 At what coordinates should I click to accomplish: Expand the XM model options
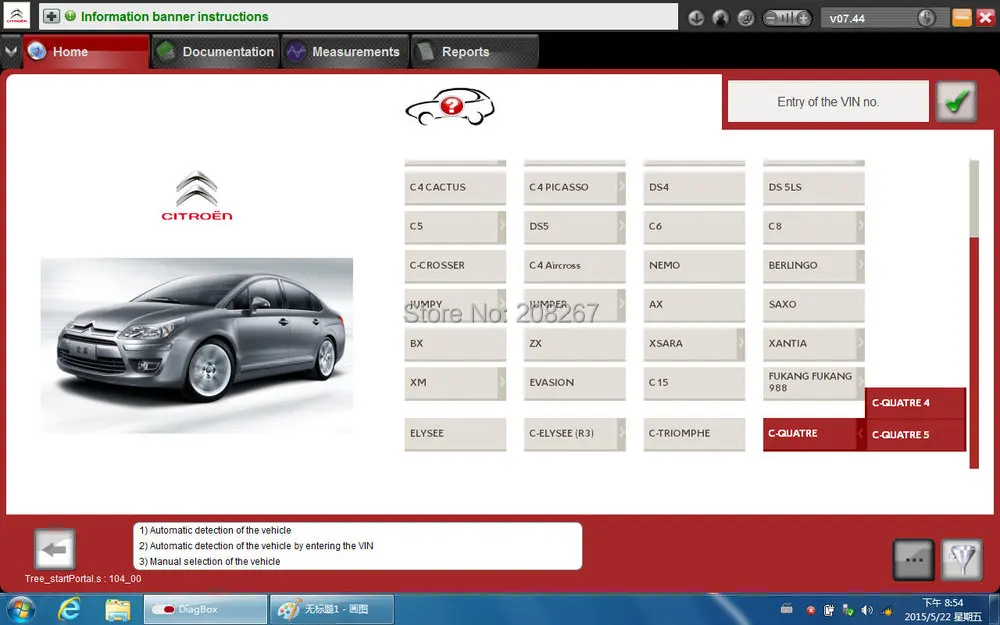pyautogui.click(x=502, y=383)
